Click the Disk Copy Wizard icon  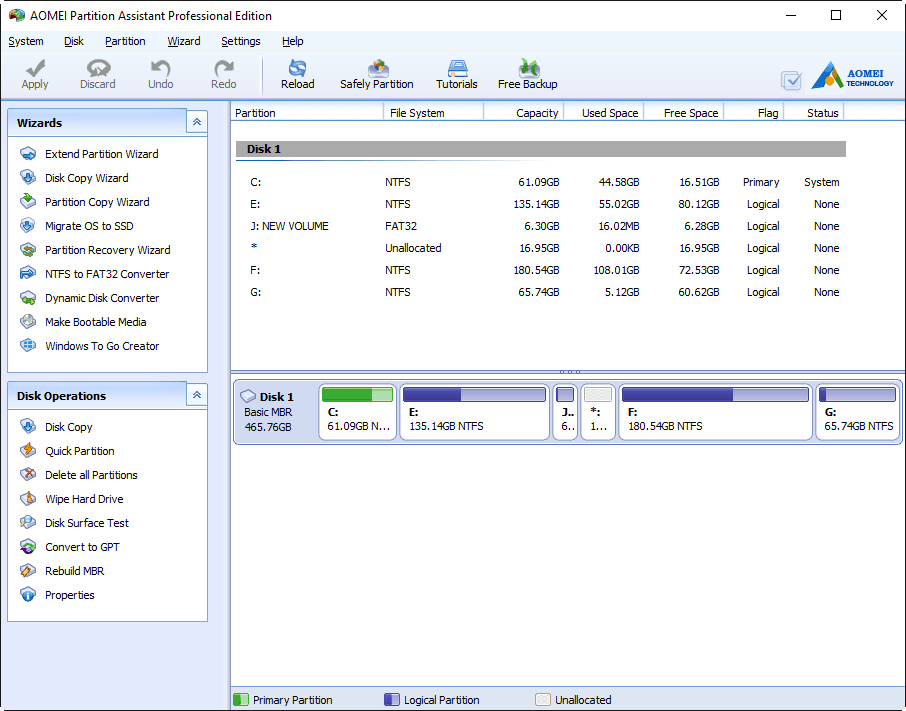(28, 177)
